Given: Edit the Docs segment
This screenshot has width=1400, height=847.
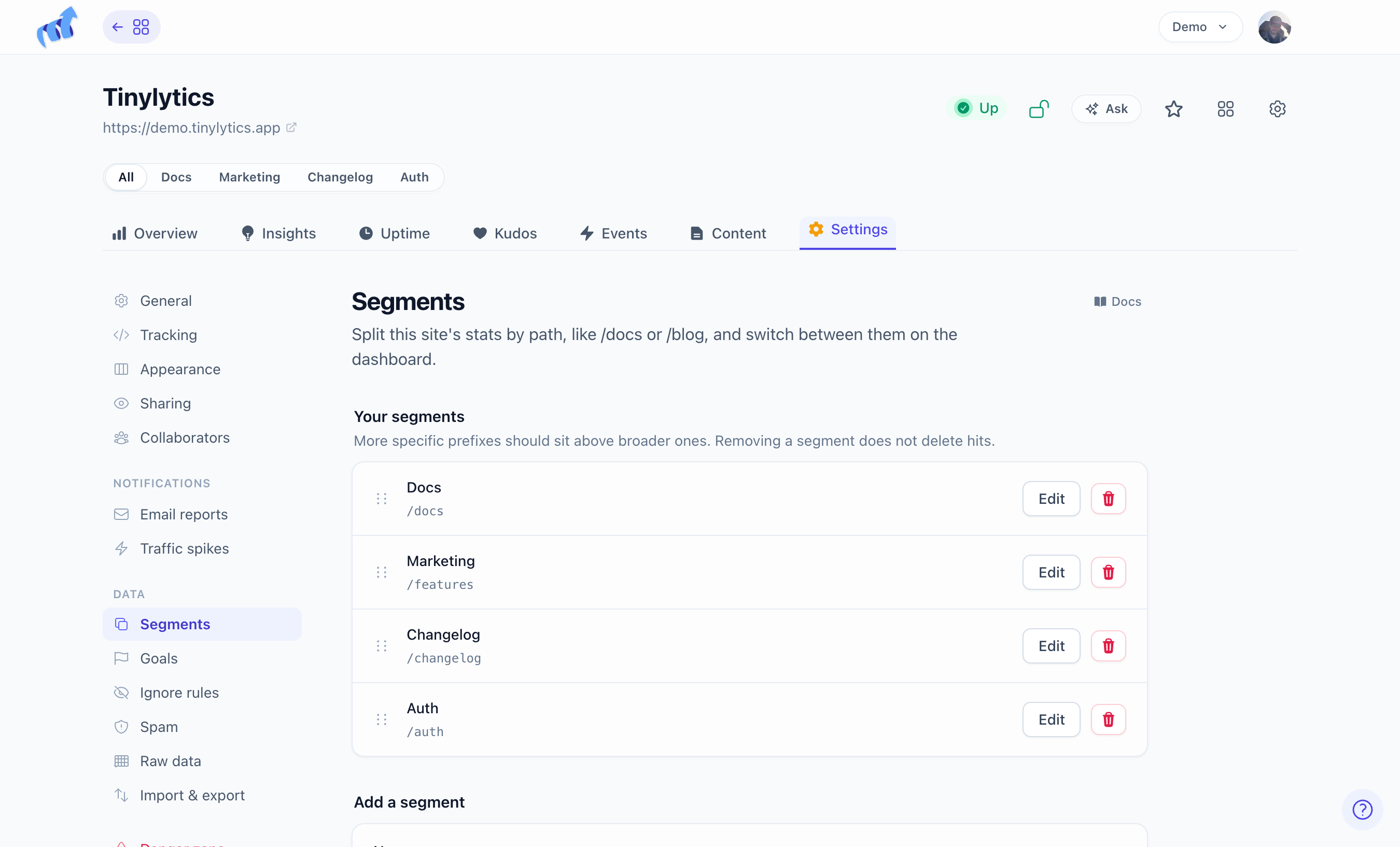Looking at the screenshot, I should click(1051, 499).
